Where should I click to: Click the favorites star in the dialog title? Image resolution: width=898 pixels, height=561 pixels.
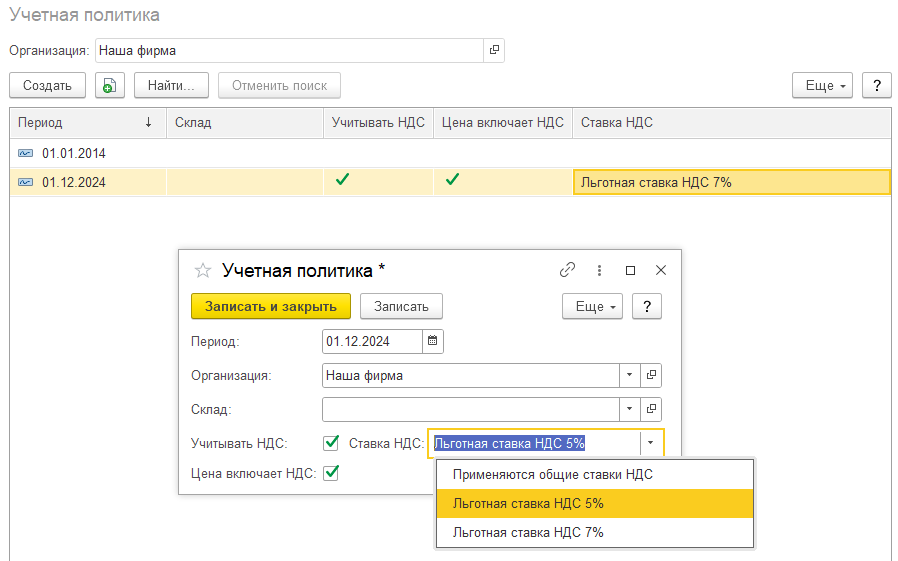coord(203,270)
